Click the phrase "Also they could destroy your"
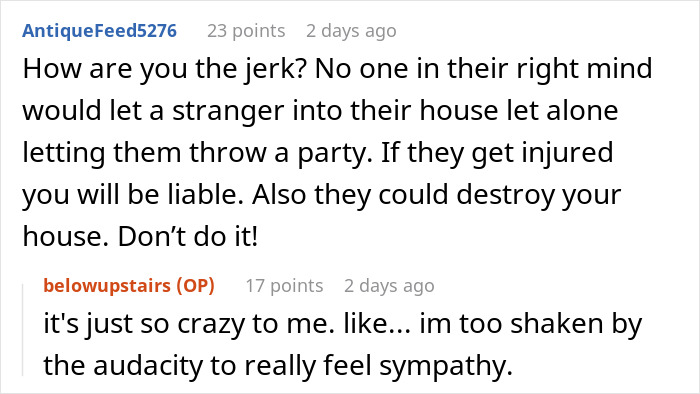The image size is (700, 394). point(437,195)
